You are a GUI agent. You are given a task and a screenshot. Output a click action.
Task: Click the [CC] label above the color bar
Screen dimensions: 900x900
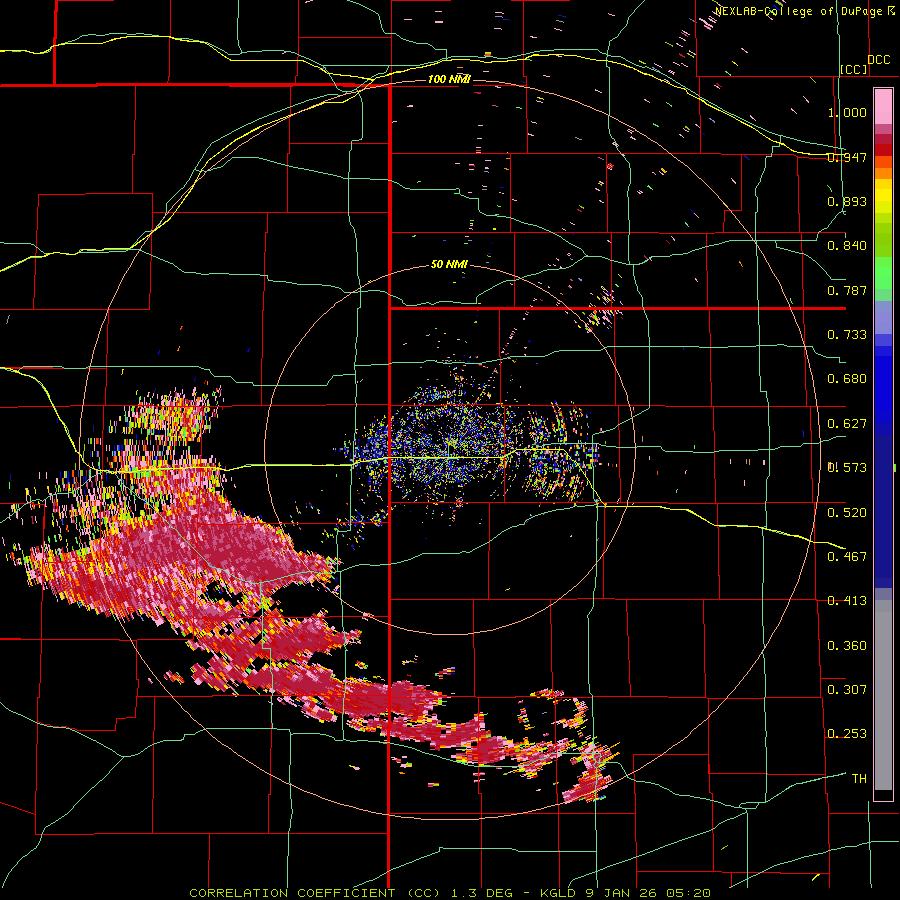point(854,69)
